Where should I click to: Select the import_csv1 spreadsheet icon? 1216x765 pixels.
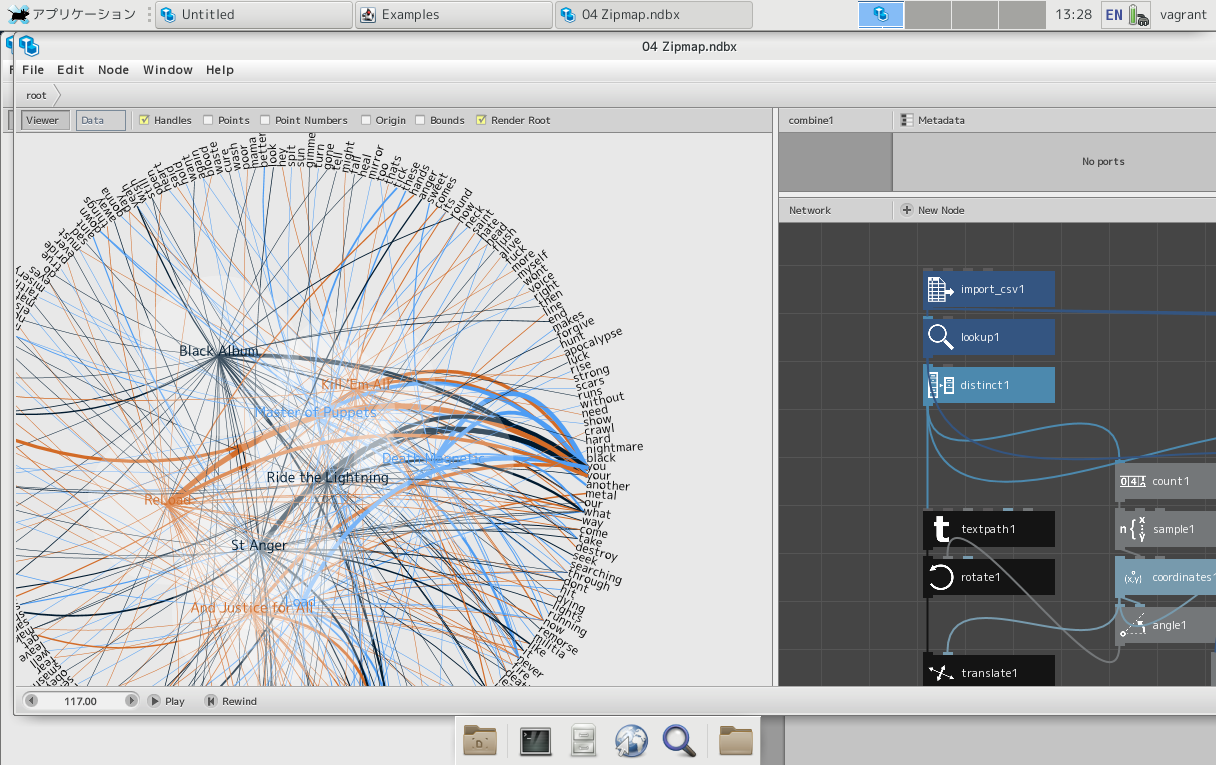point(938,289)
